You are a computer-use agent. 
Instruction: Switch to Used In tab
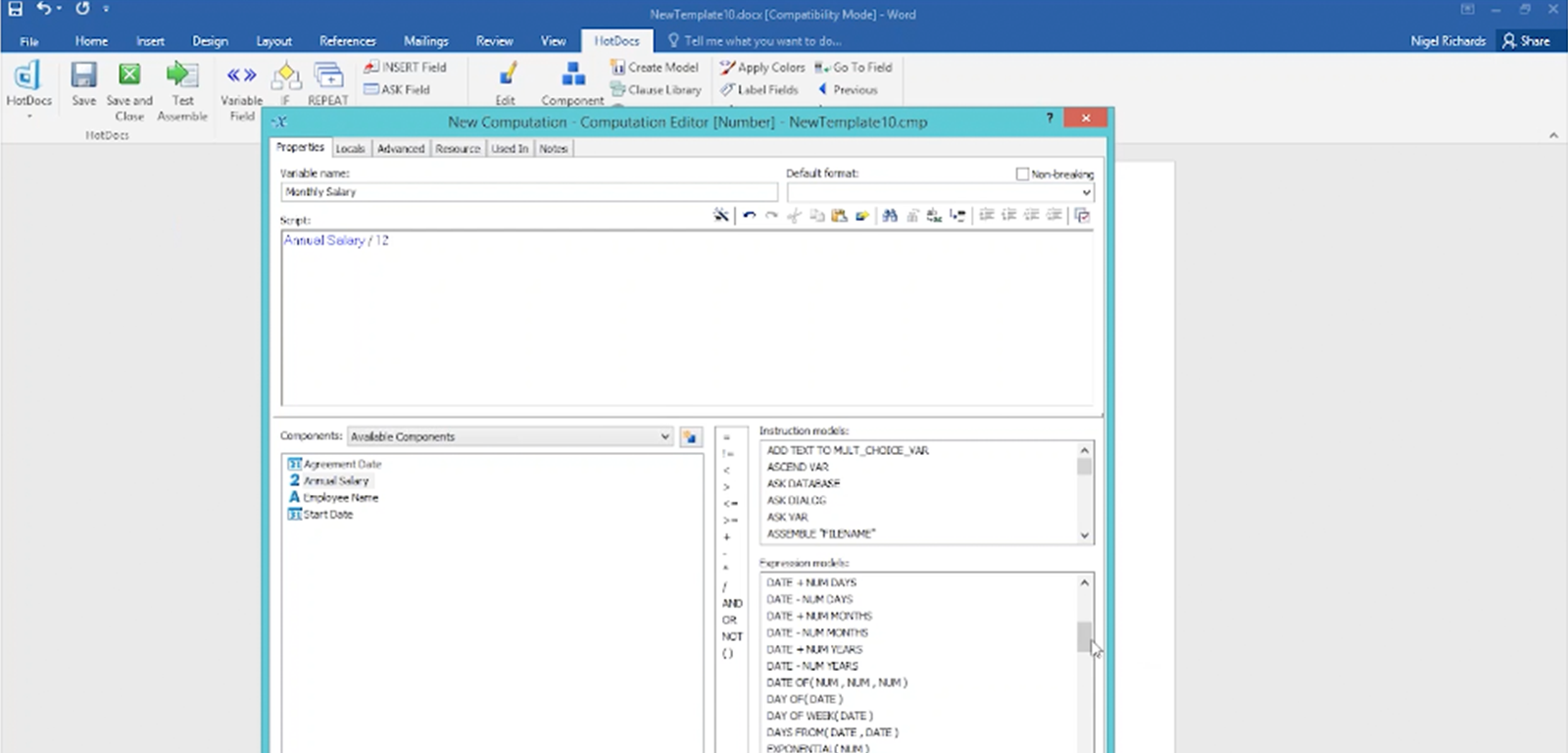[x=510, y=149]
